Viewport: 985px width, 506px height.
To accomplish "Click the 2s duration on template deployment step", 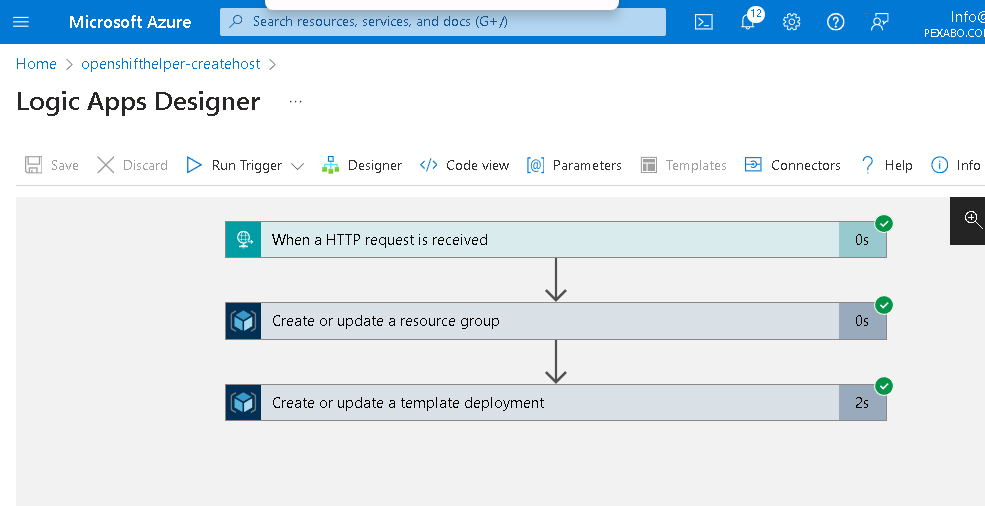I will pos(862,402).
